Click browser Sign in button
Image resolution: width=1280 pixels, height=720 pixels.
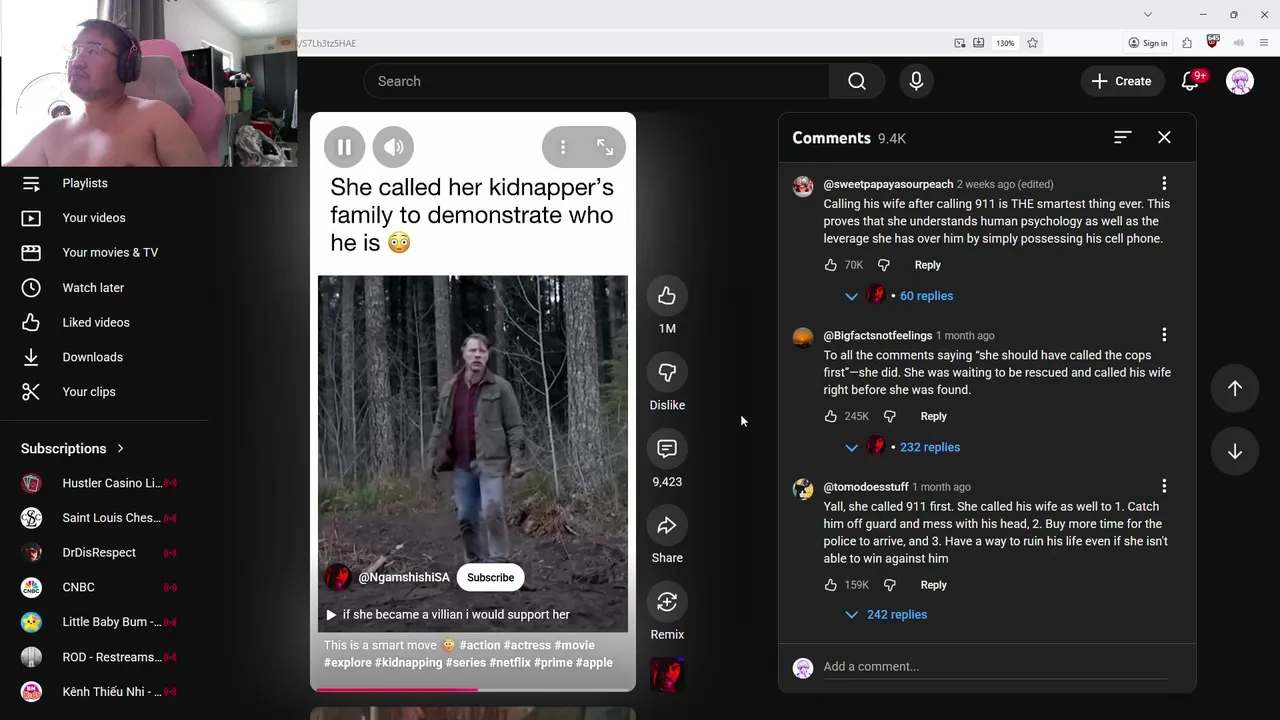(x=1148, y=43)
